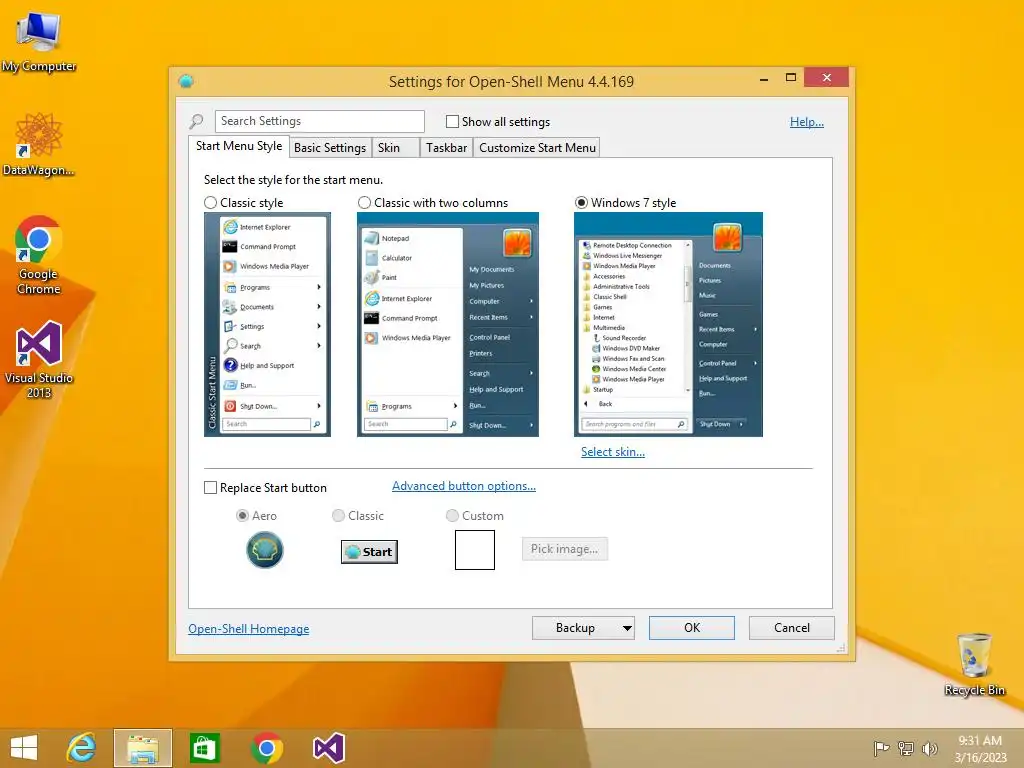Click the search magnifier icon in settings
1024x768 pixels.
197,121
